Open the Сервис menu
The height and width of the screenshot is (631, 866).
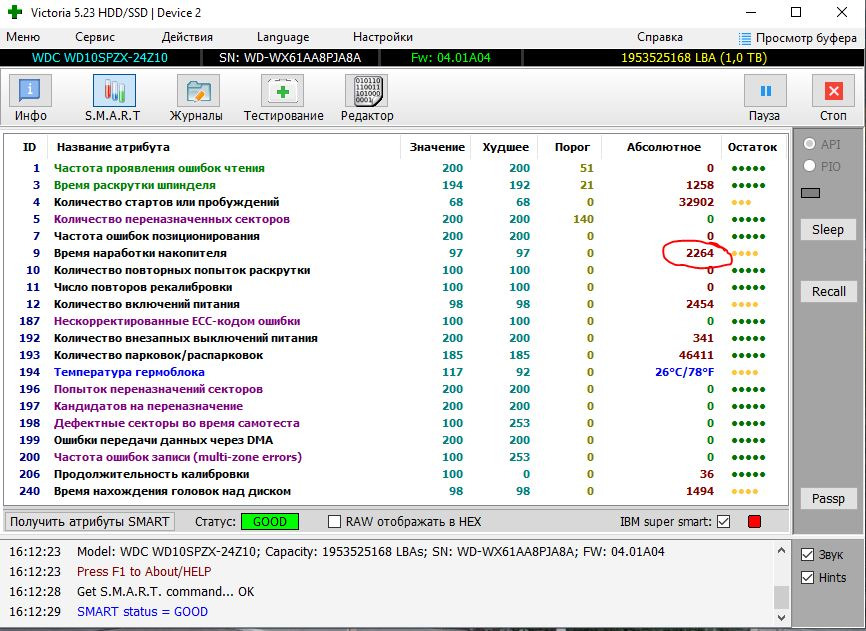coord(94,37)
